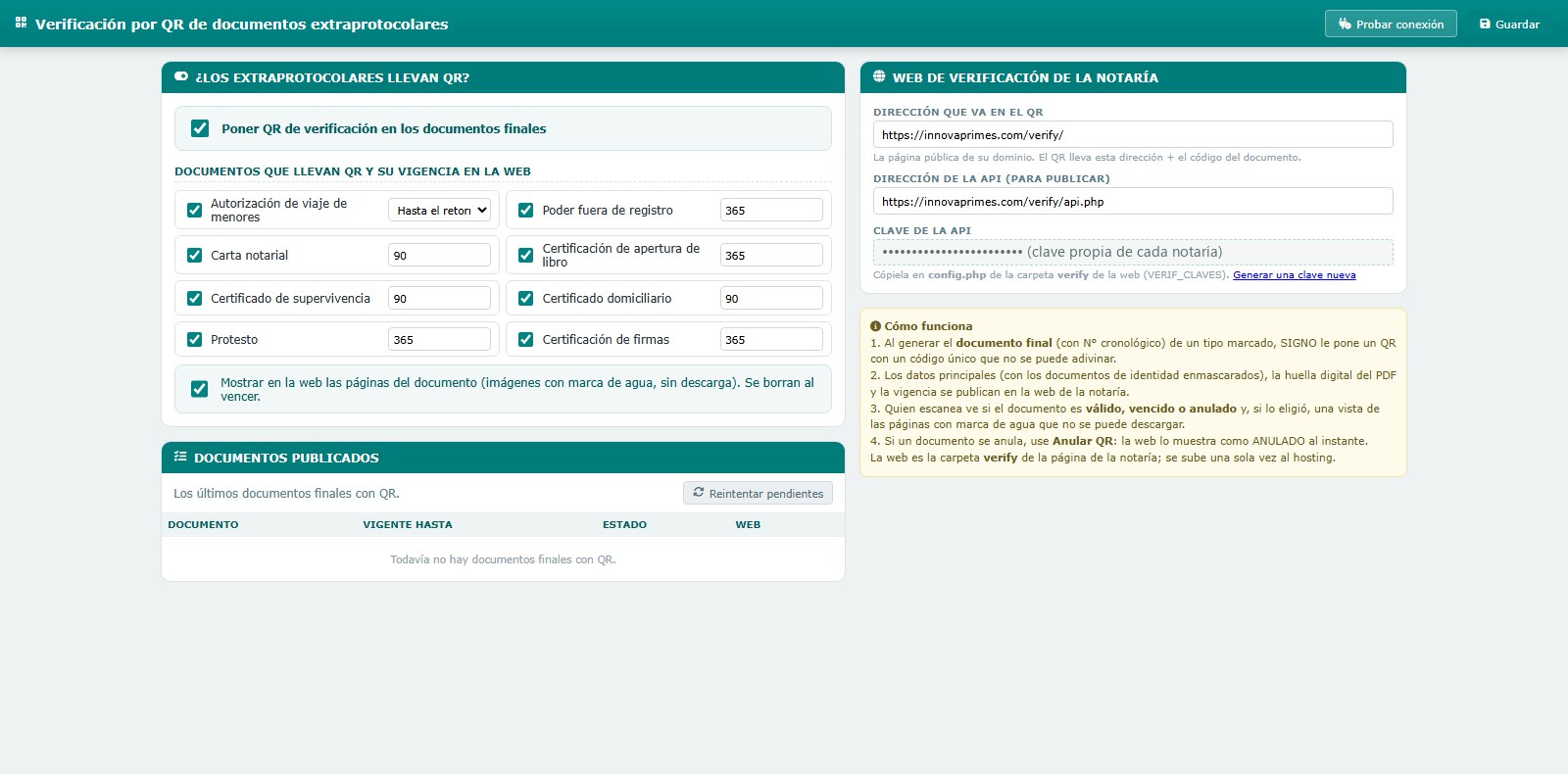
Task: Uncheck Certificación de apertura de libro
Action: click(x=525, y=255)
